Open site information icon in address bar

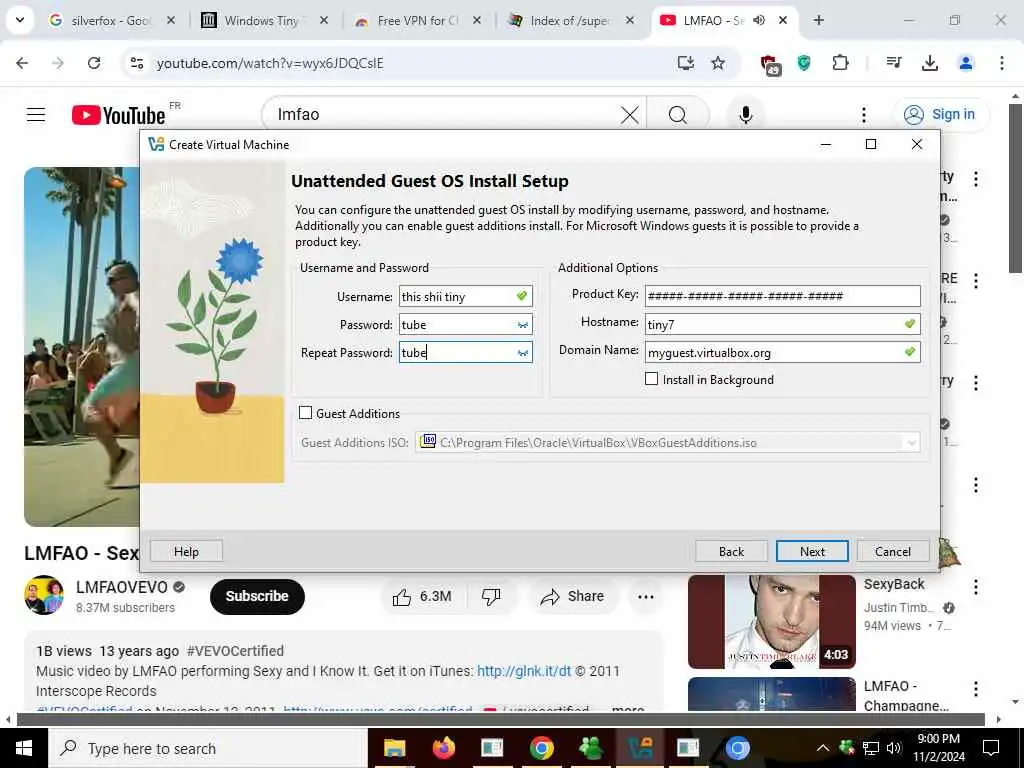point(137,63)
